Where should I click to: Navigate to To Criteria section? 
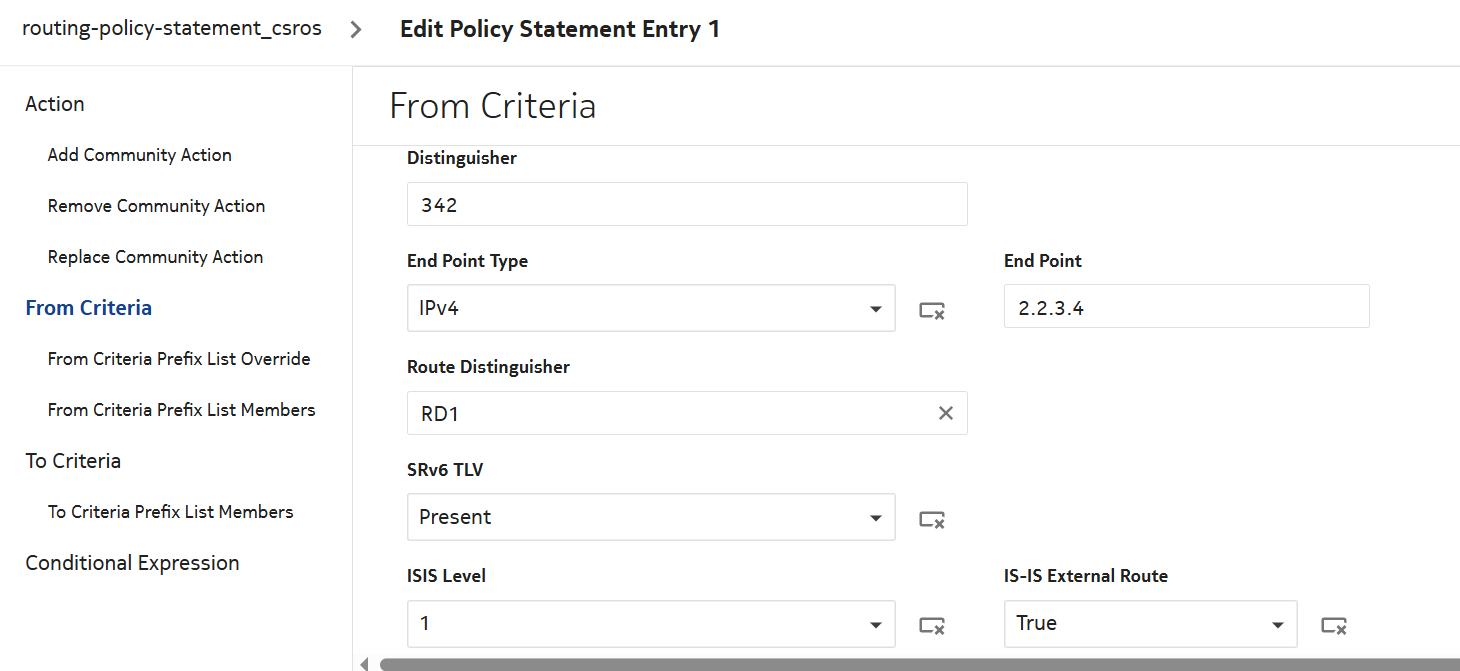coord(73,461)
